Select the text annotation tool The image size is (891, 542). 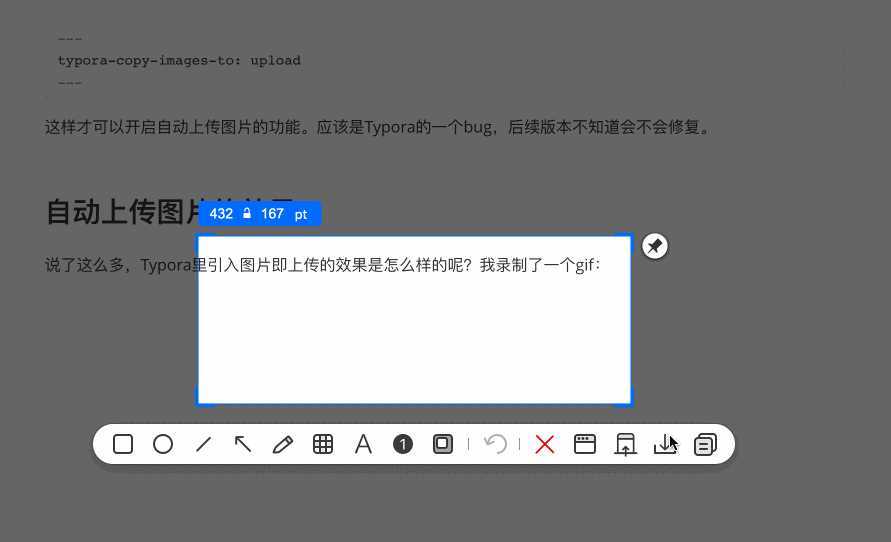[363, 444]
